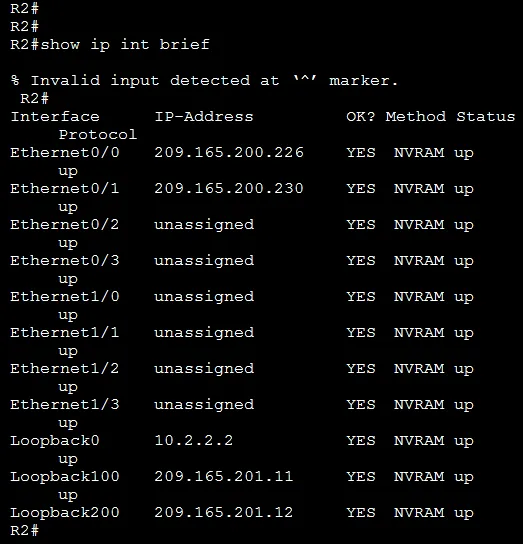
Task: Click the final R2# prompt at bottom
Action: pyautogui.click(x=25, y=530)
